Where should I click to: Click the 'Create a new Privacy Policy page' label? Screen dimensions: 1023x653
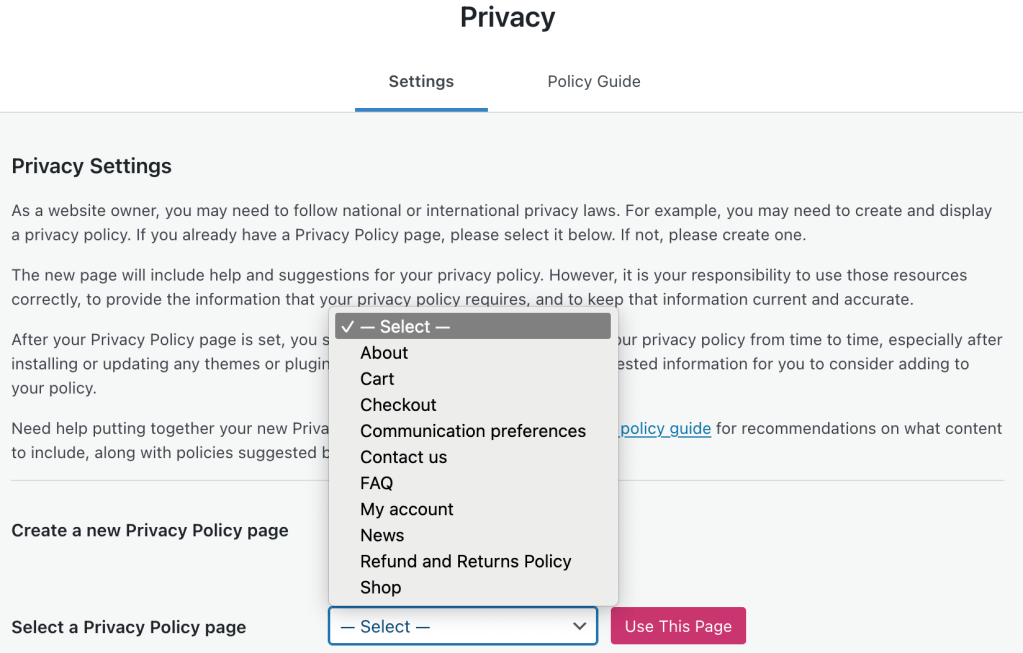(150, 531)
